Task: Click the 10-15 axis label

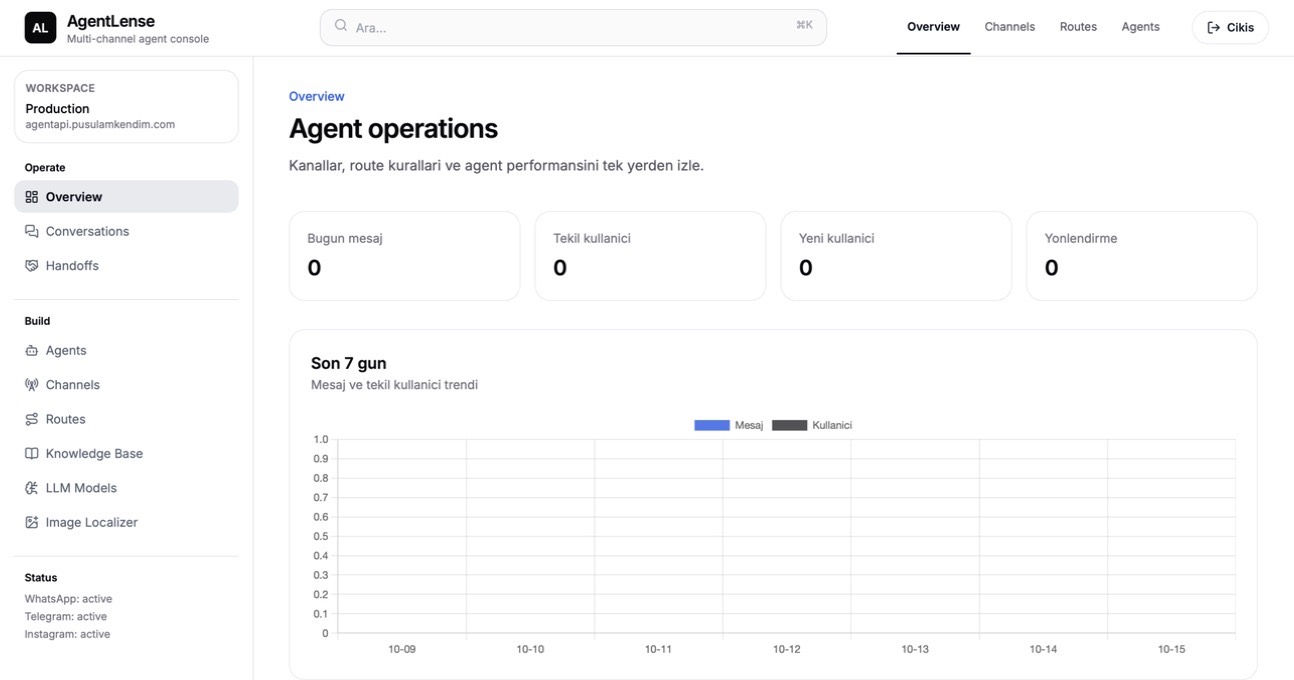Action: pyautogui.click(x=1171, y=649)
